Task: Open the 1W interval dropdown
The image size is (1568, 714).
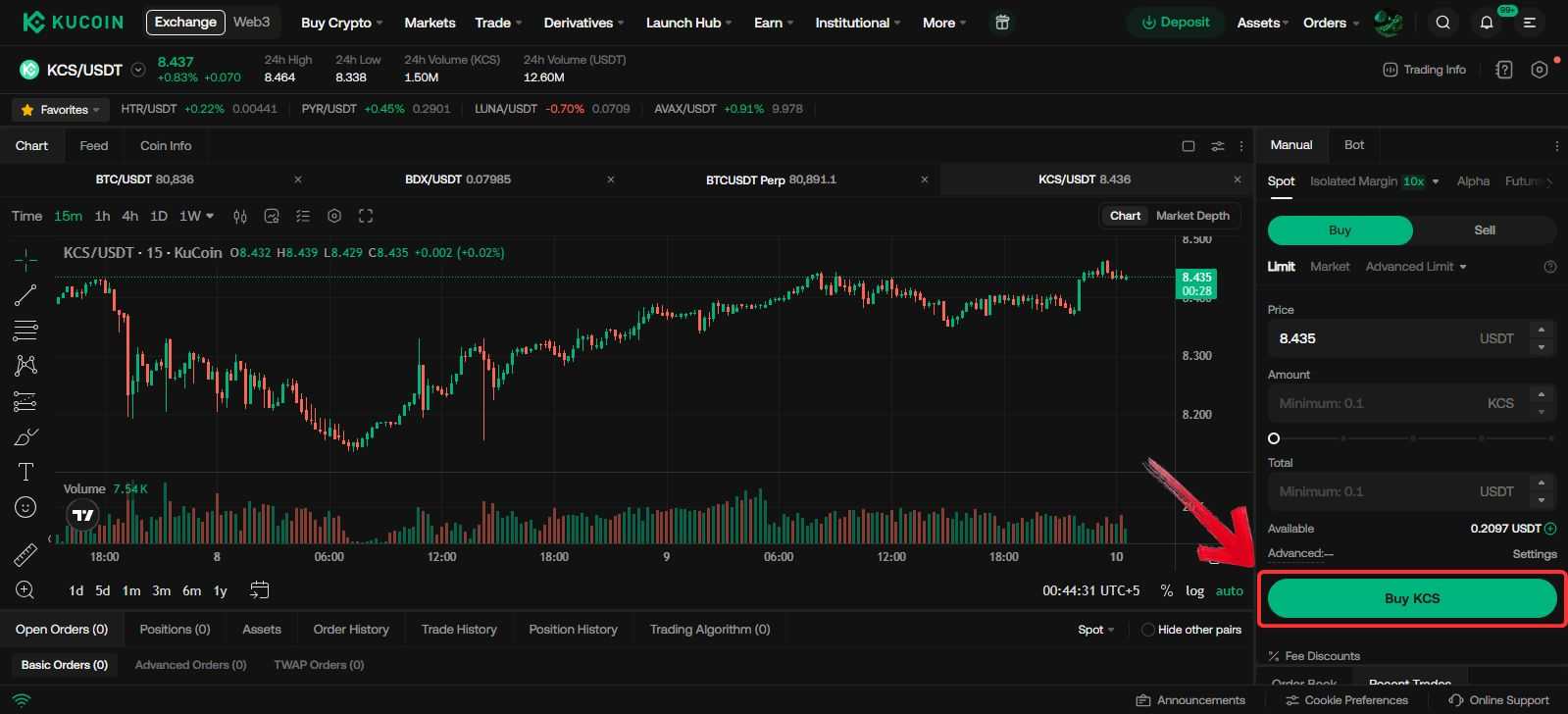Action: click(x=197, y=216)
